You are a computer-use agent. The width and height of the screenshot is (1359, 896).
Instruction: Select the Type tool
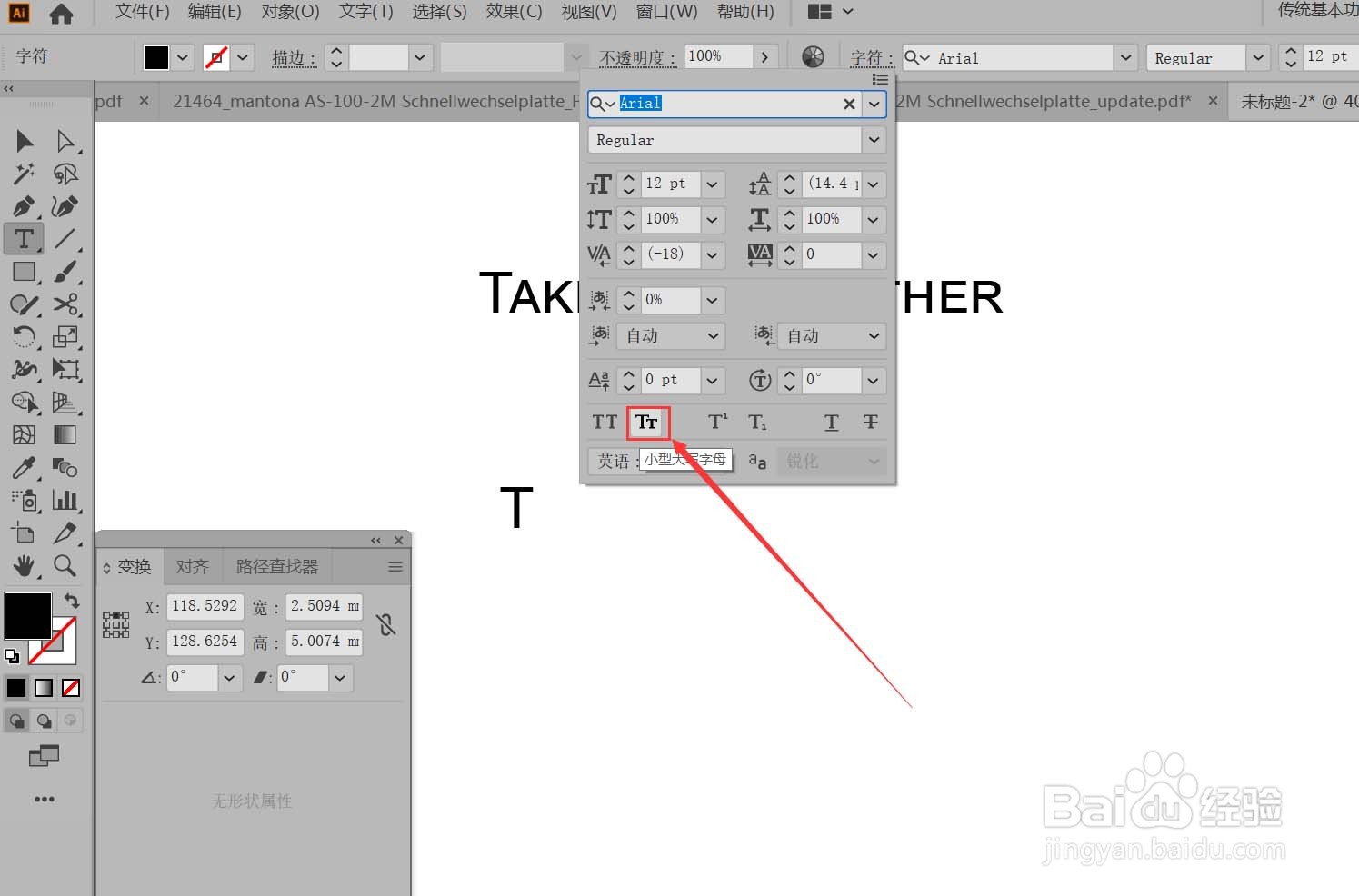(25, 239)
